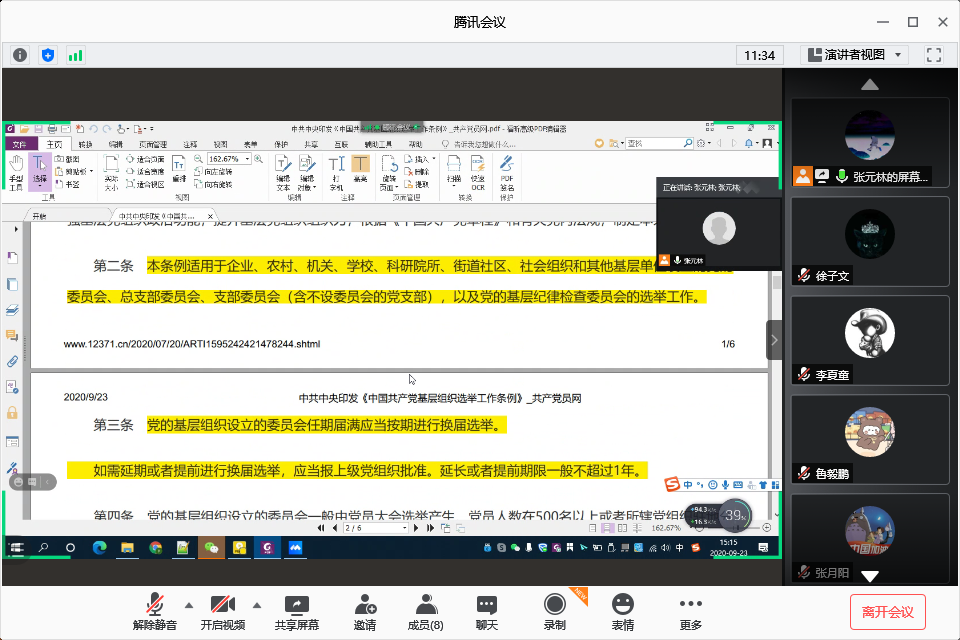960x640 pixels.
Task: Check the green network signal icon
Action: point(75,55)
